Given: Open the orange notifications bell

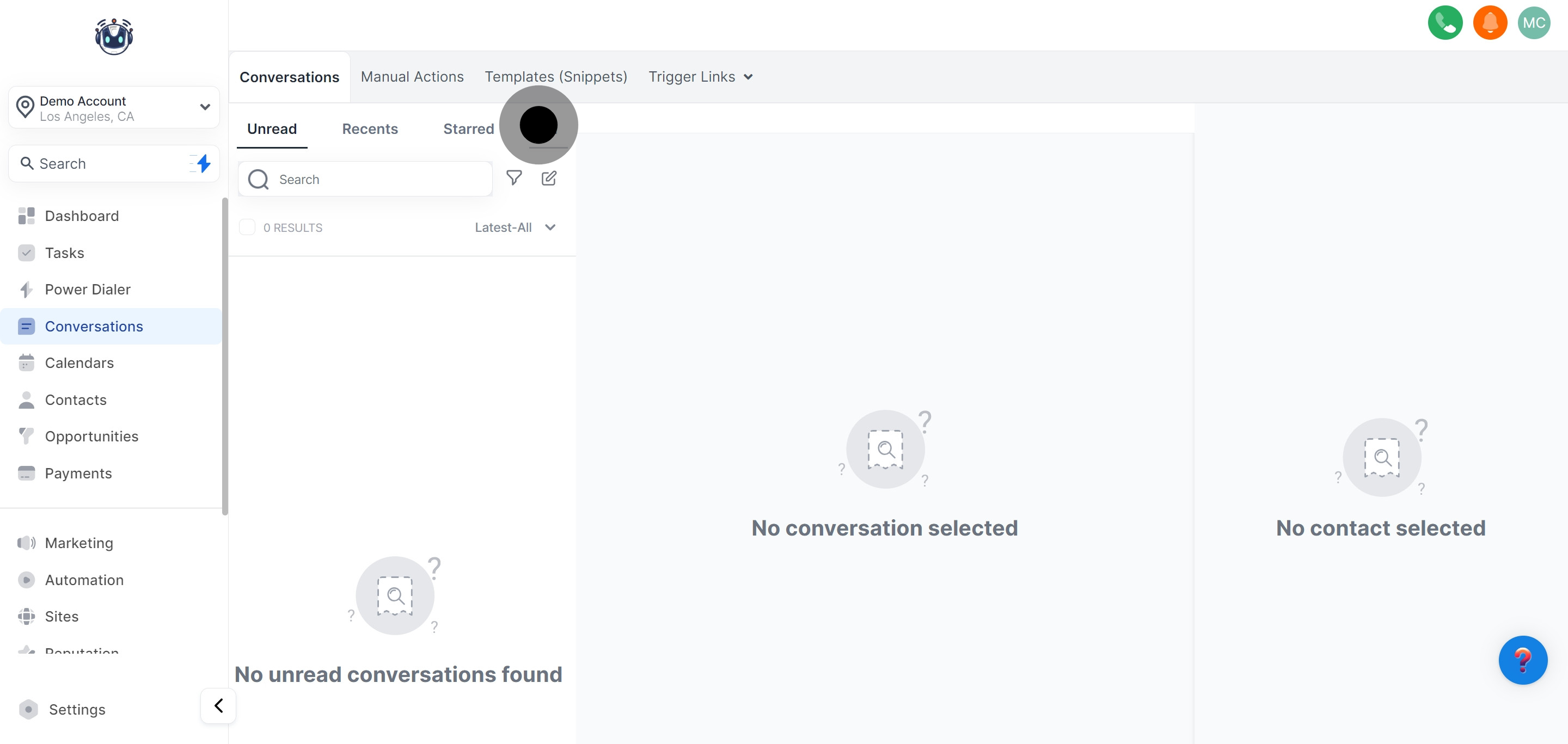Looking at the screenshot, I should [x=1490, y=23].
